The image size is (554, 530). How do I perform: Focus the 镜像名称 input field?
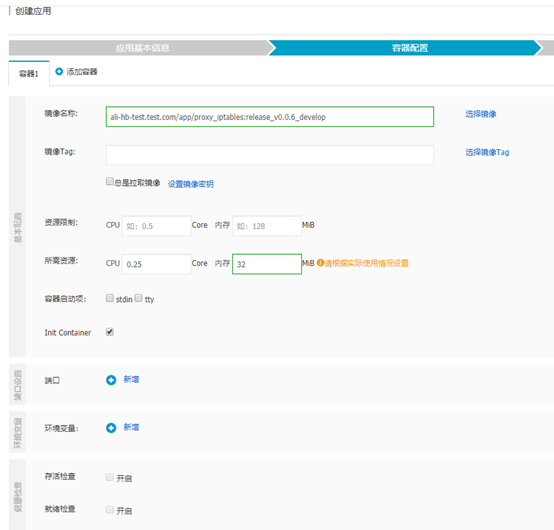pyautogui.click(x=270, y=117)
